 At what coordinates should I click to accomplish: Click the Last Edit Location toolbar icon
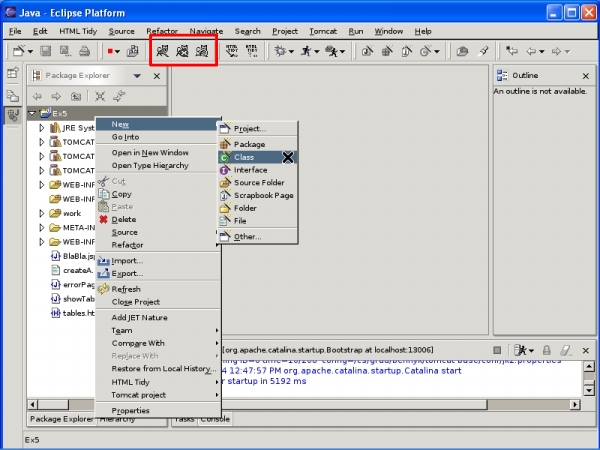coord(512,51)
